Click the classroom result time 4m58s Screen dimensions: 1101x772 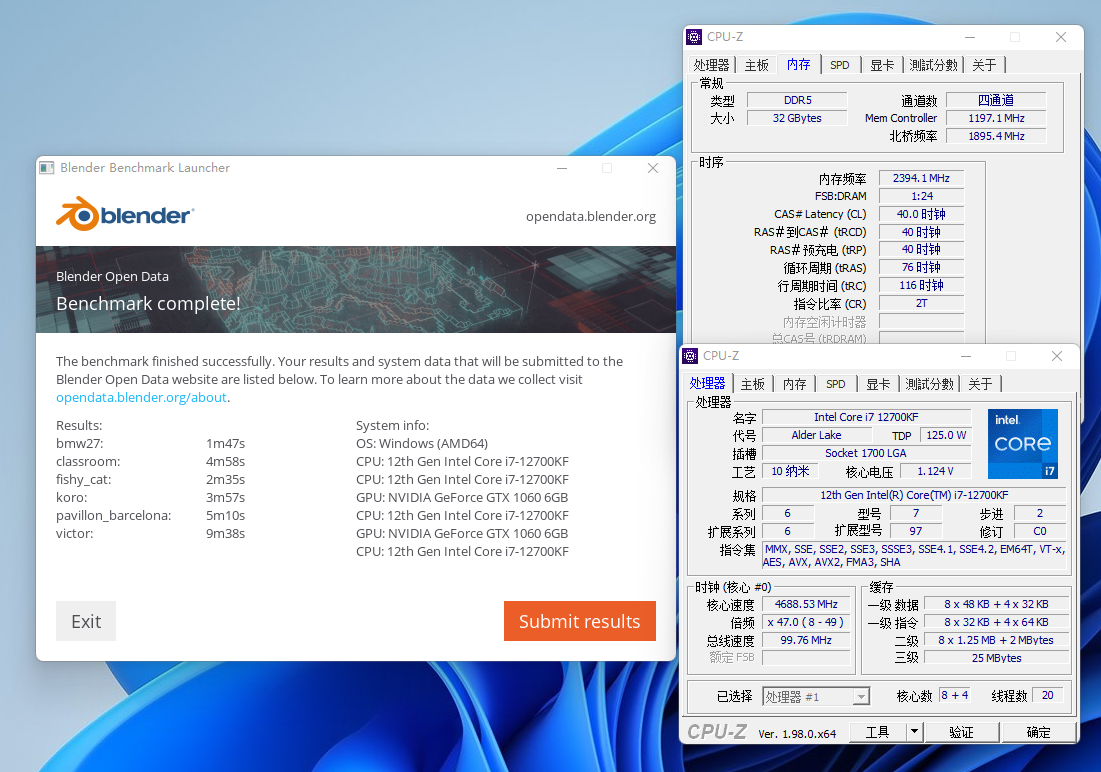(x=225, y=462)
